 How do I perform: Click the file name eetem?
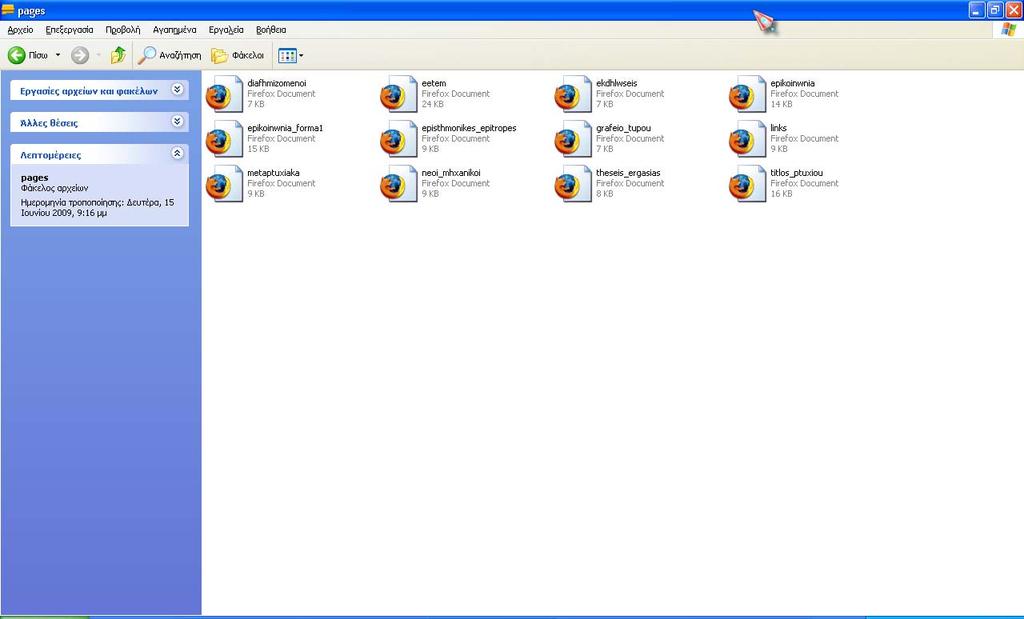click(x=434, y=83)
